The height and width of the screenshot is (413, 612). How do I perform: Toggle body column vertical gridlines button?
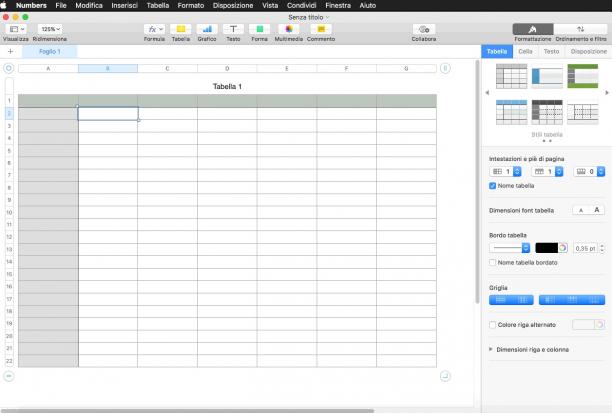click(x=523, y=300)
